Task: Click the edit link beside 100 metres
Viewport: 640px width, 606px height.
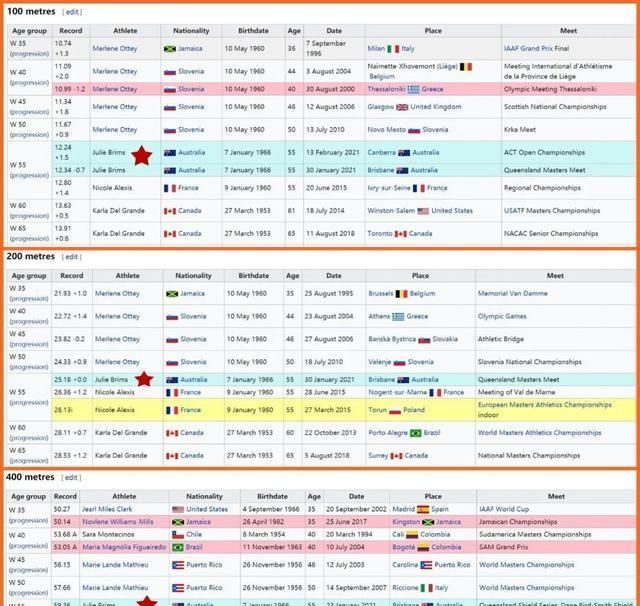Action: [72, 12]
